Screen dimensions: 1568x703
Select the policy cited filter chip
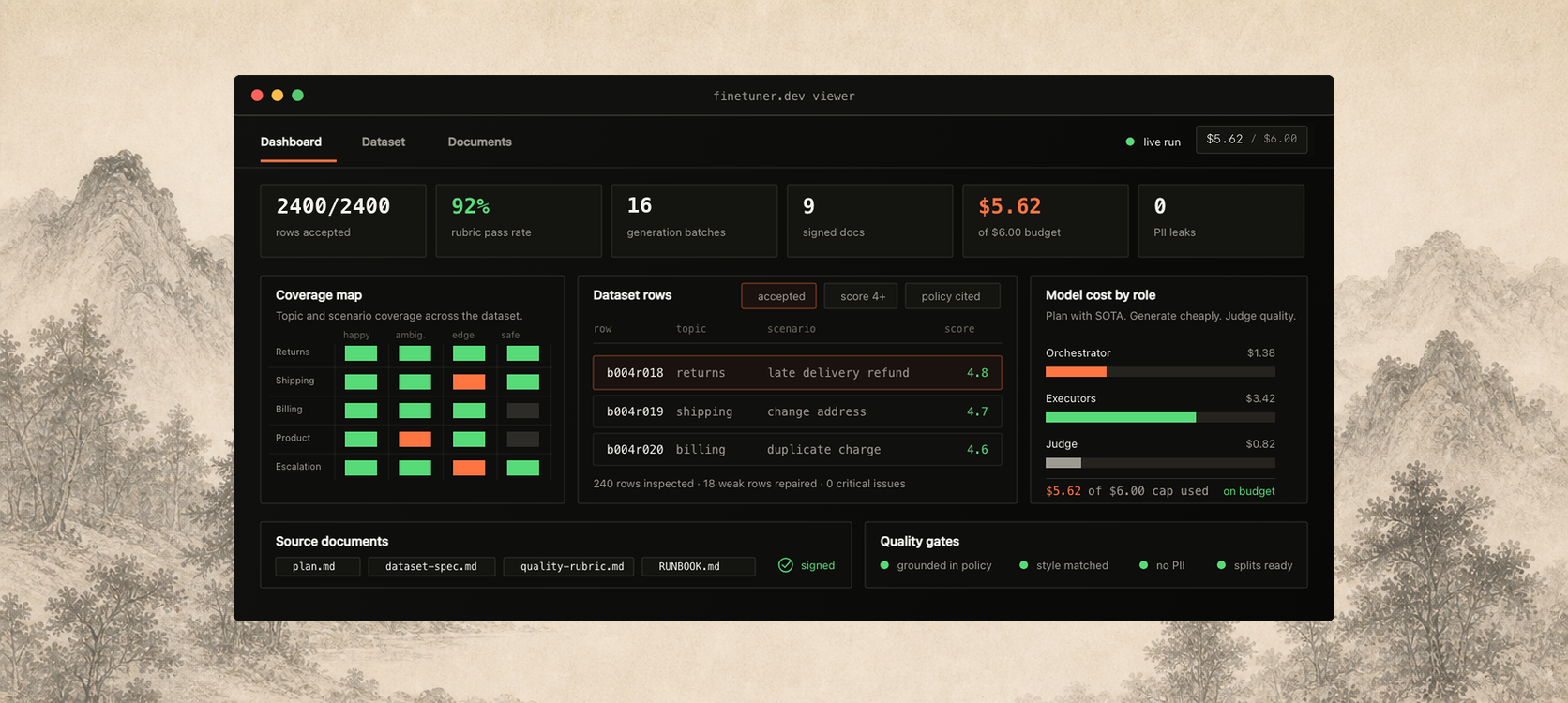point(952,296)
